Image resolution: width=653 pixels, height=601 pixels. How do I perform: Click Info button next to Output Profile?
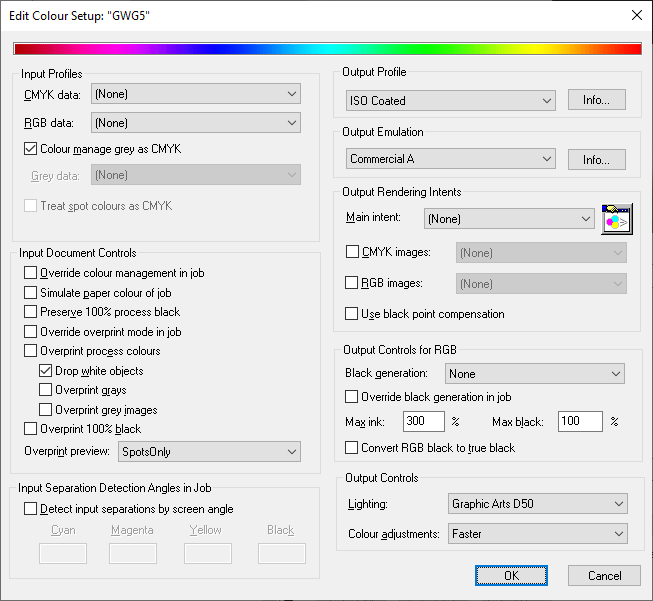(x=596, y=100)
